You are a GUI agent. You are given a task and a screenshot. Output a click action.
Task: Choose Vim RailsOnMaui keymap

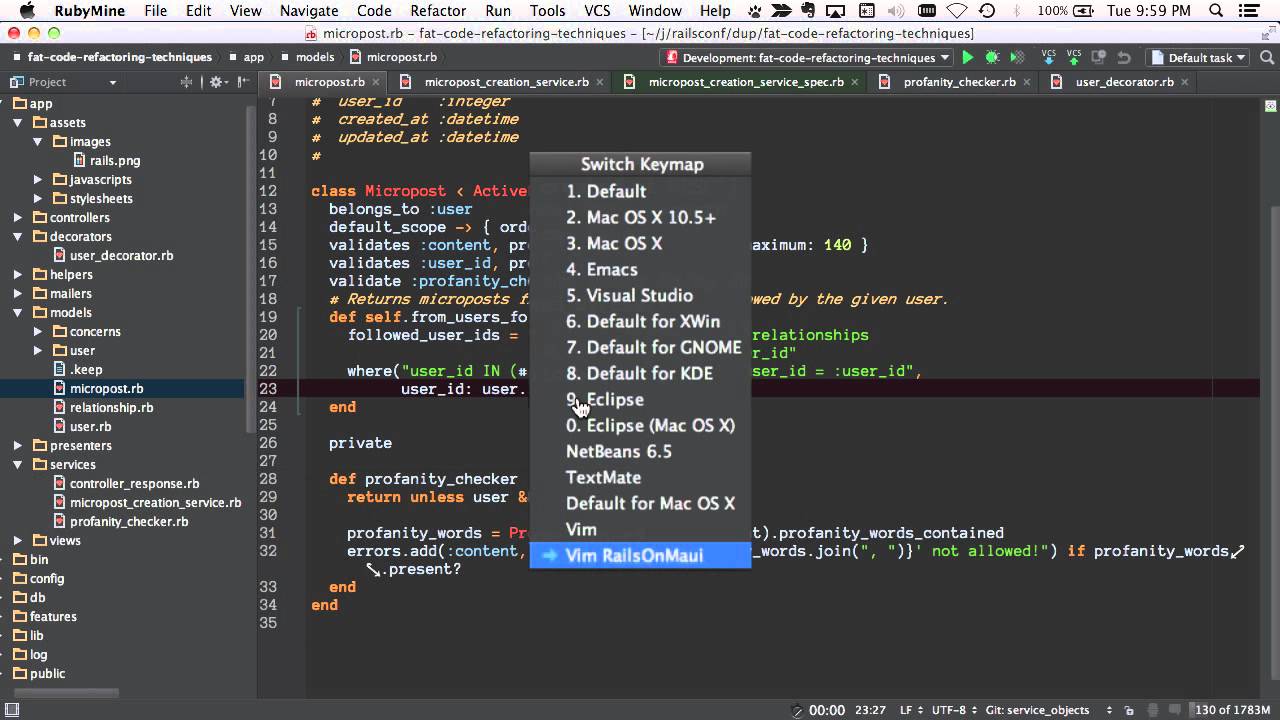[640, 555]
